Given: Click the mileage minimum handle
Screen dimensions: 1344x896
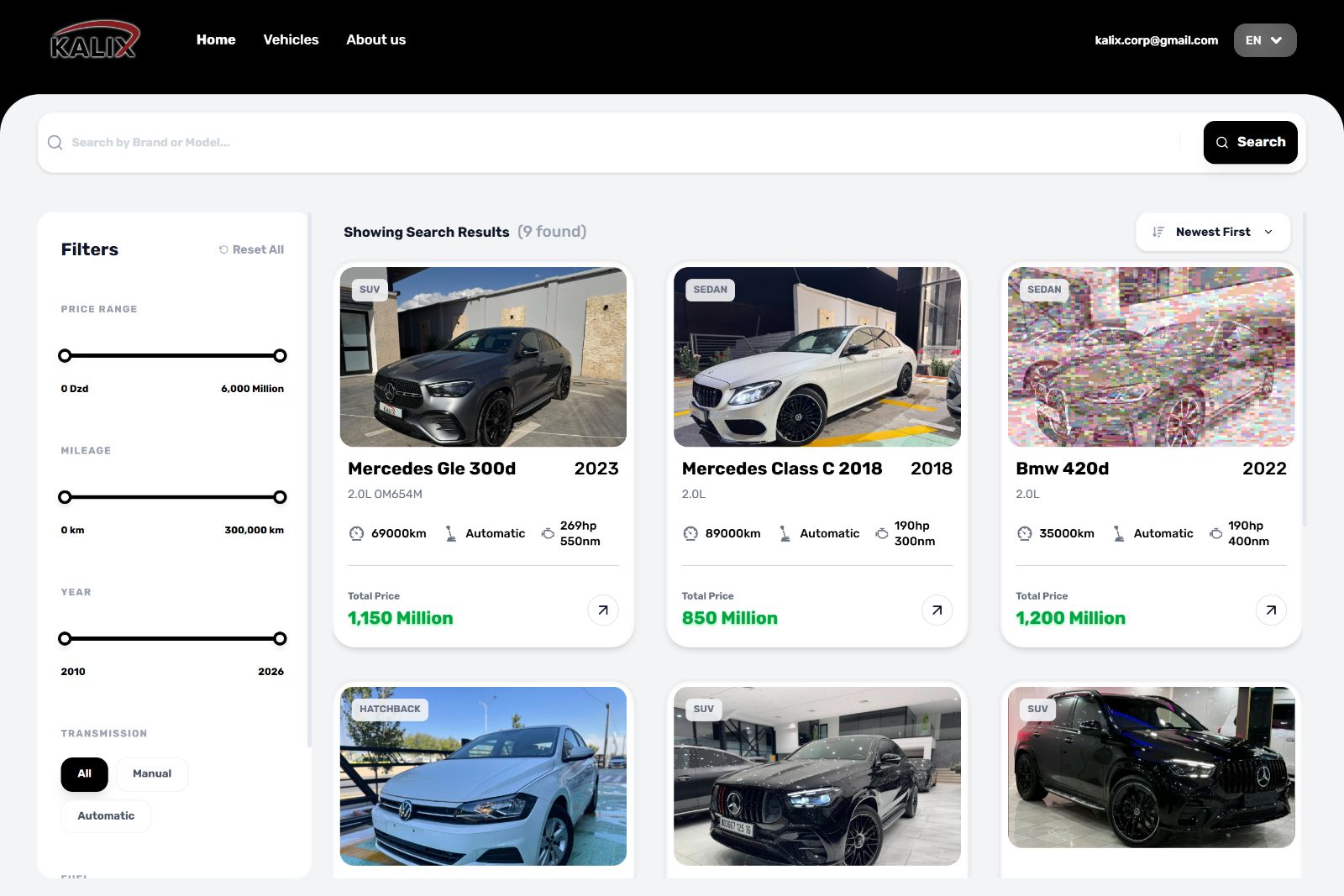Looking at the screenshot, I should [x=65, y=497].
